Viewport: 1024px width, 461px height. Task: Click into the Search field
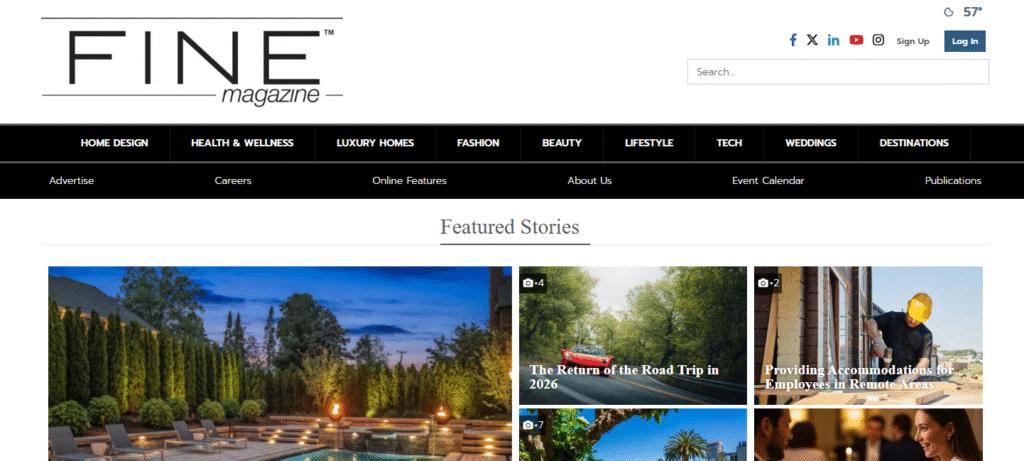(838, 72)
